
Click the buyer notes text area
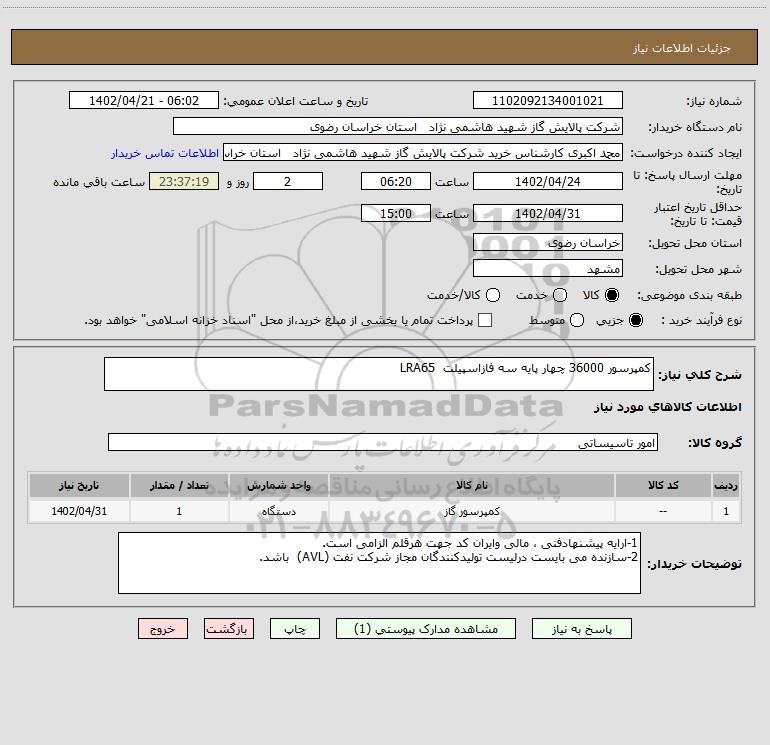[379, 563]
